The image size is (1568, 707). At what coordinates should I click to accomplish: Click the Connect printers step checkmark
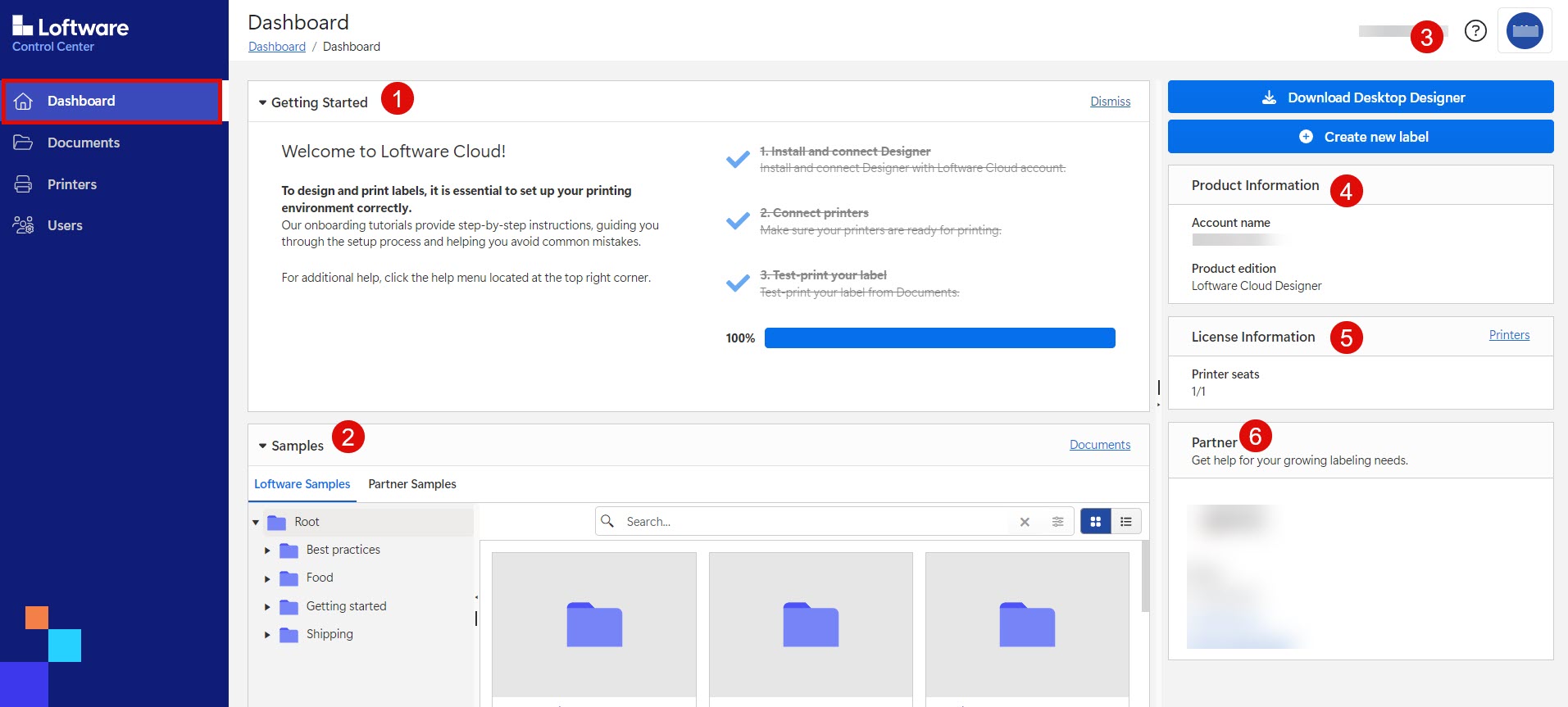point(738,221)
